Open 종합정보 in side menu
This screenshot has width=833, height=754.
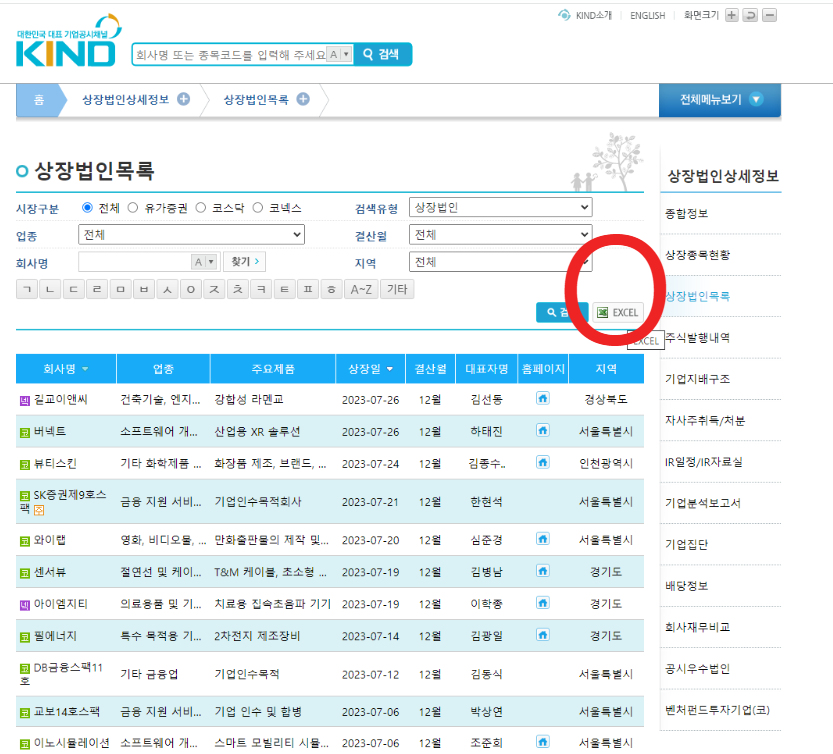click(x=686, y=214)
